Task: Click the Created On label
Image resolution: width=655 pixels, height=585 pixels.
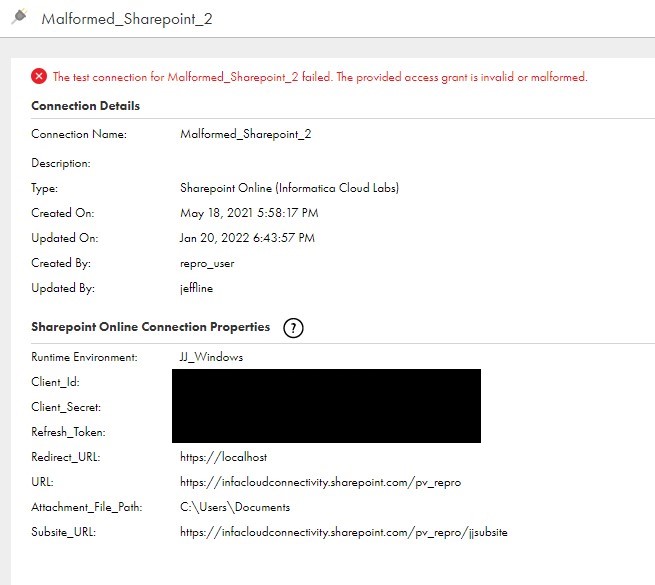Action: [x=63, y=213]
